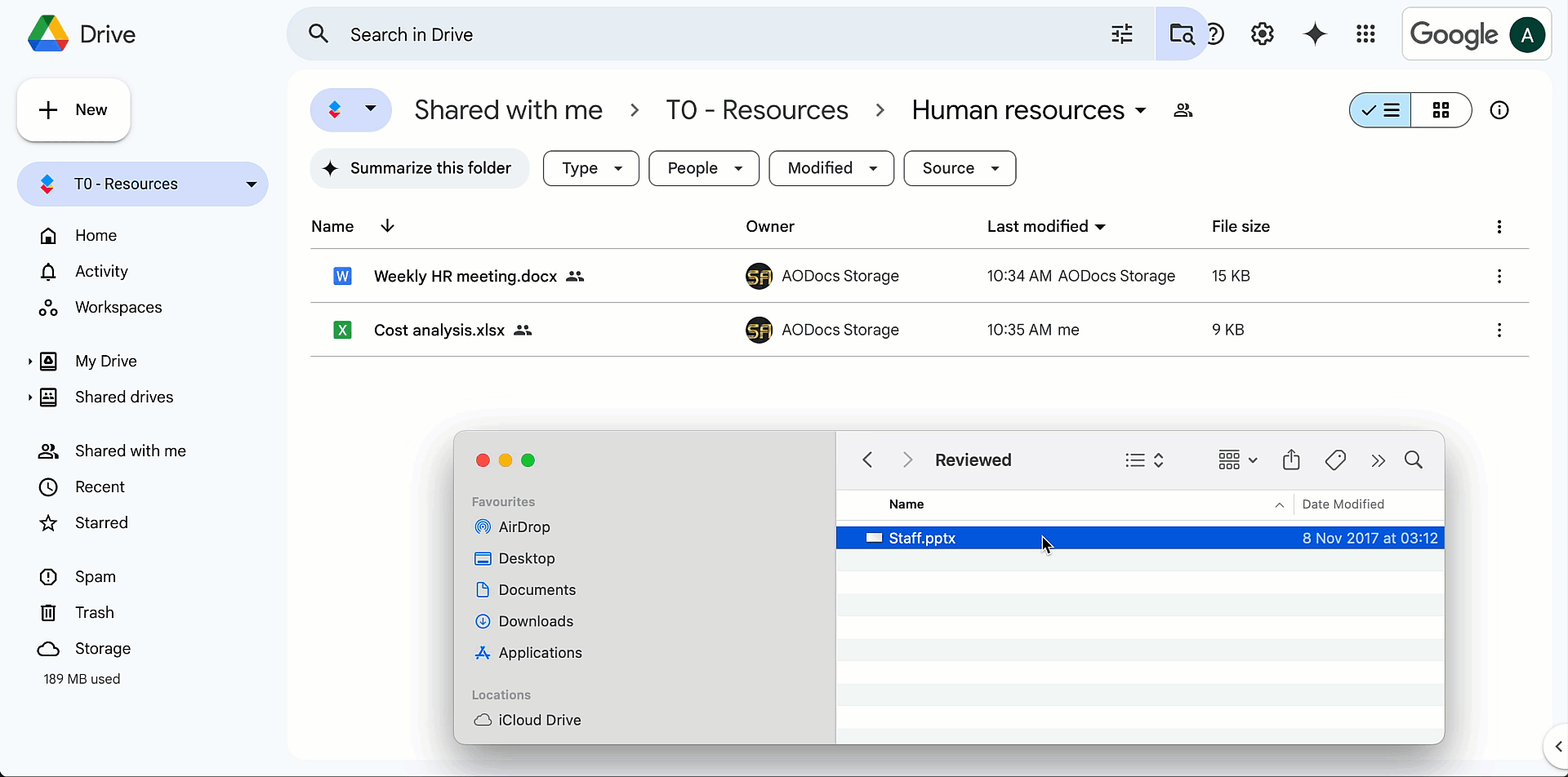This screenshot has height=777, width=1568.
Task: Open Human resources folder dropdown
Action: [1141, 110]
